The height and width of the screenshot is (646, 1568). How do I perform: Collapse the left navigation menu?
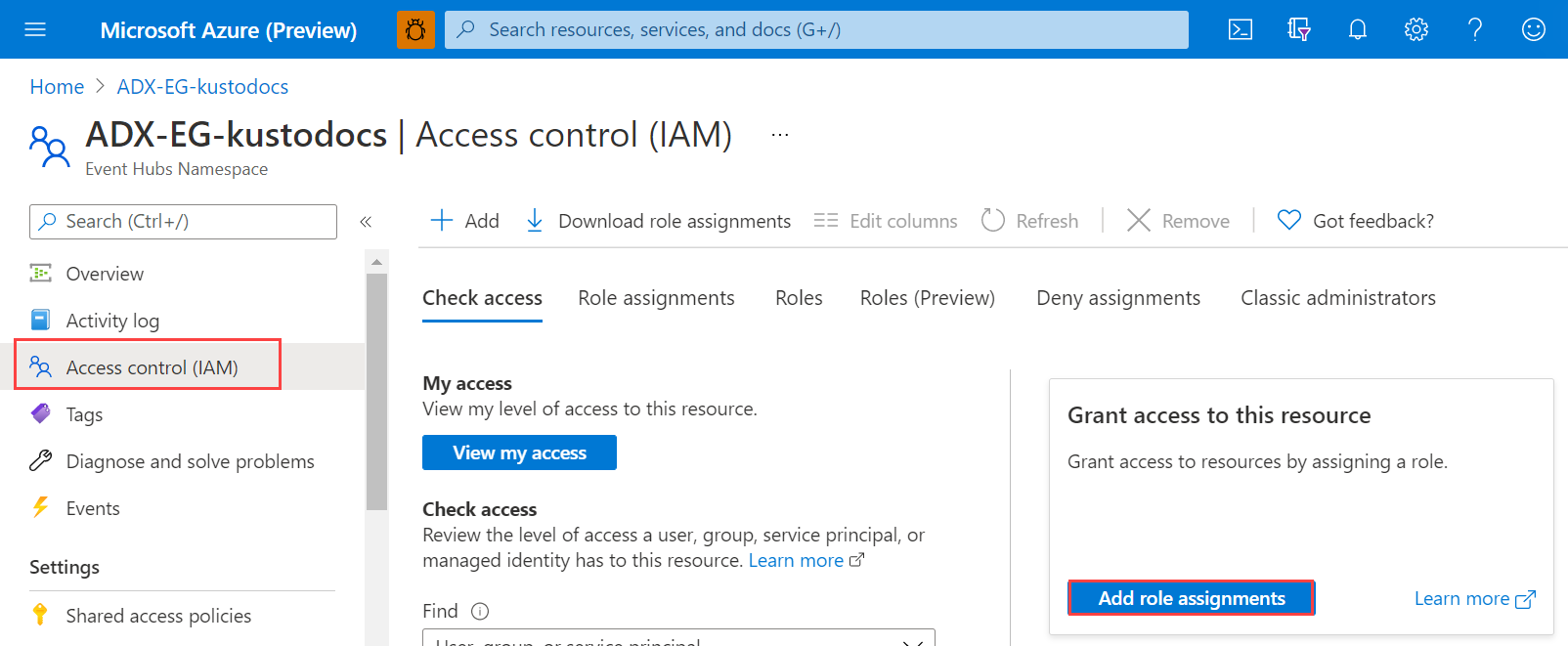pyautogui.click(x=366, y=222)
